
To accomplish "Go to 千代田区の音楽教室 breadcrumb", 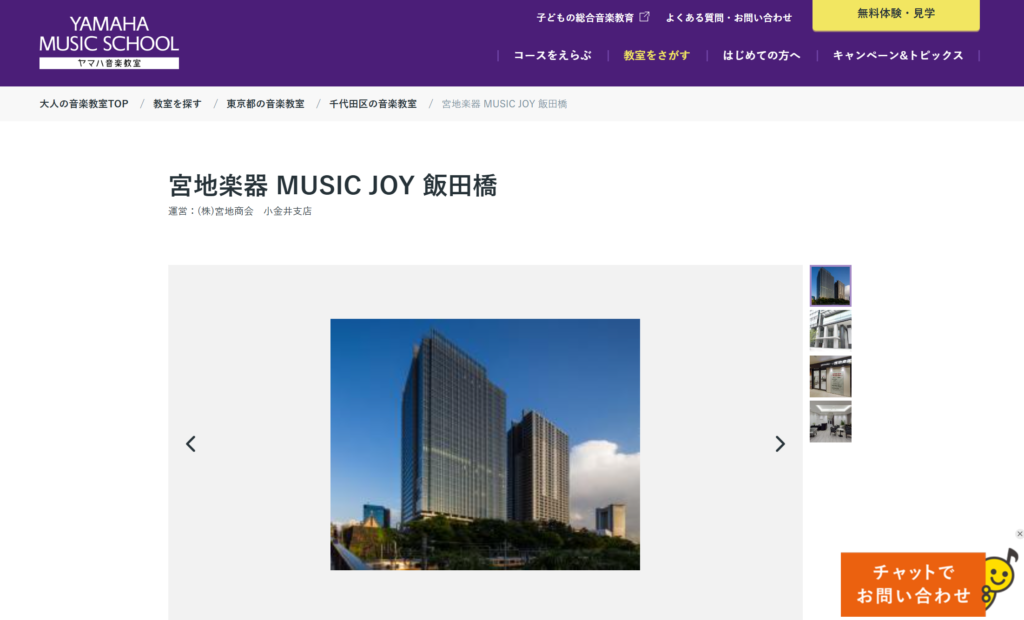I will [373, 104].
